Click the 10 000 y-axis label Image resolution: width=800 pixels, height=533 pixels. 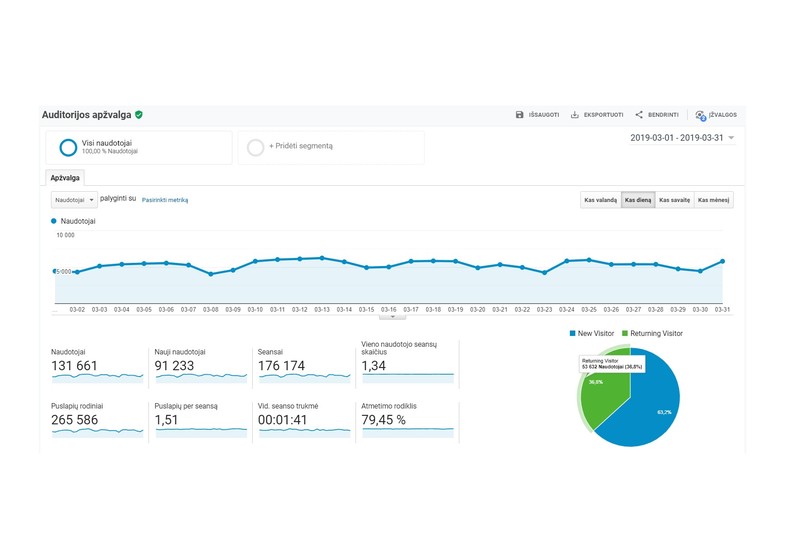point(65,235)
